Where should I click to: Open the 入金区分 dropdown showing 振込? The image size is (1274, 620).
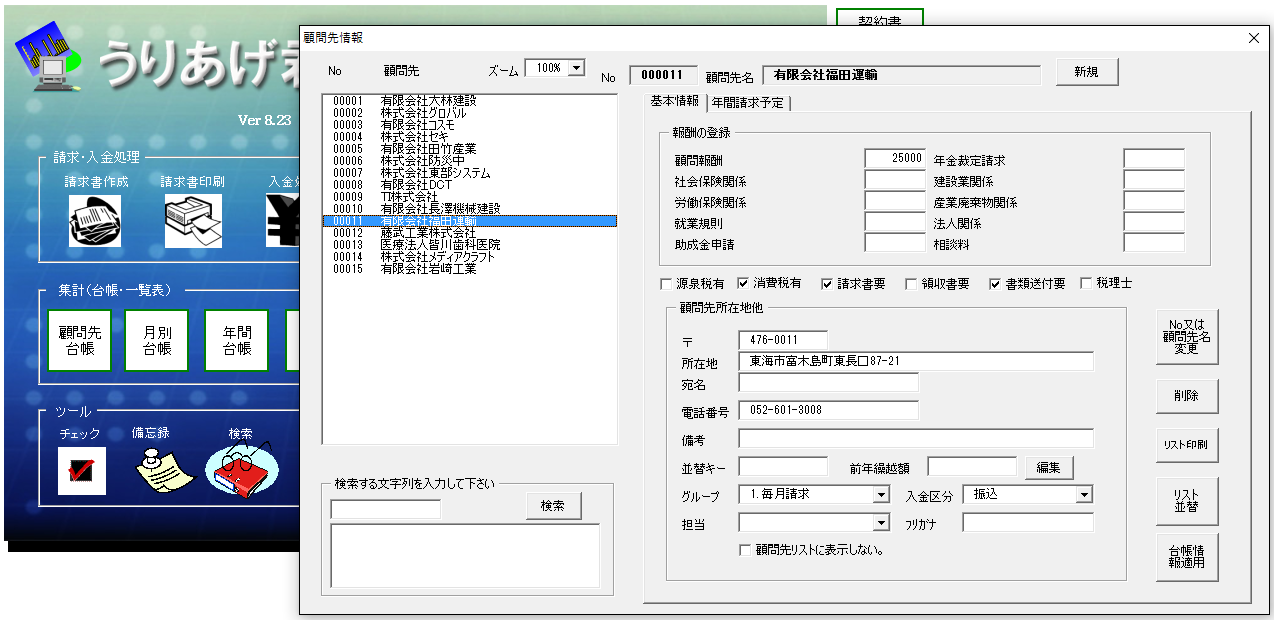[1084, 494]
